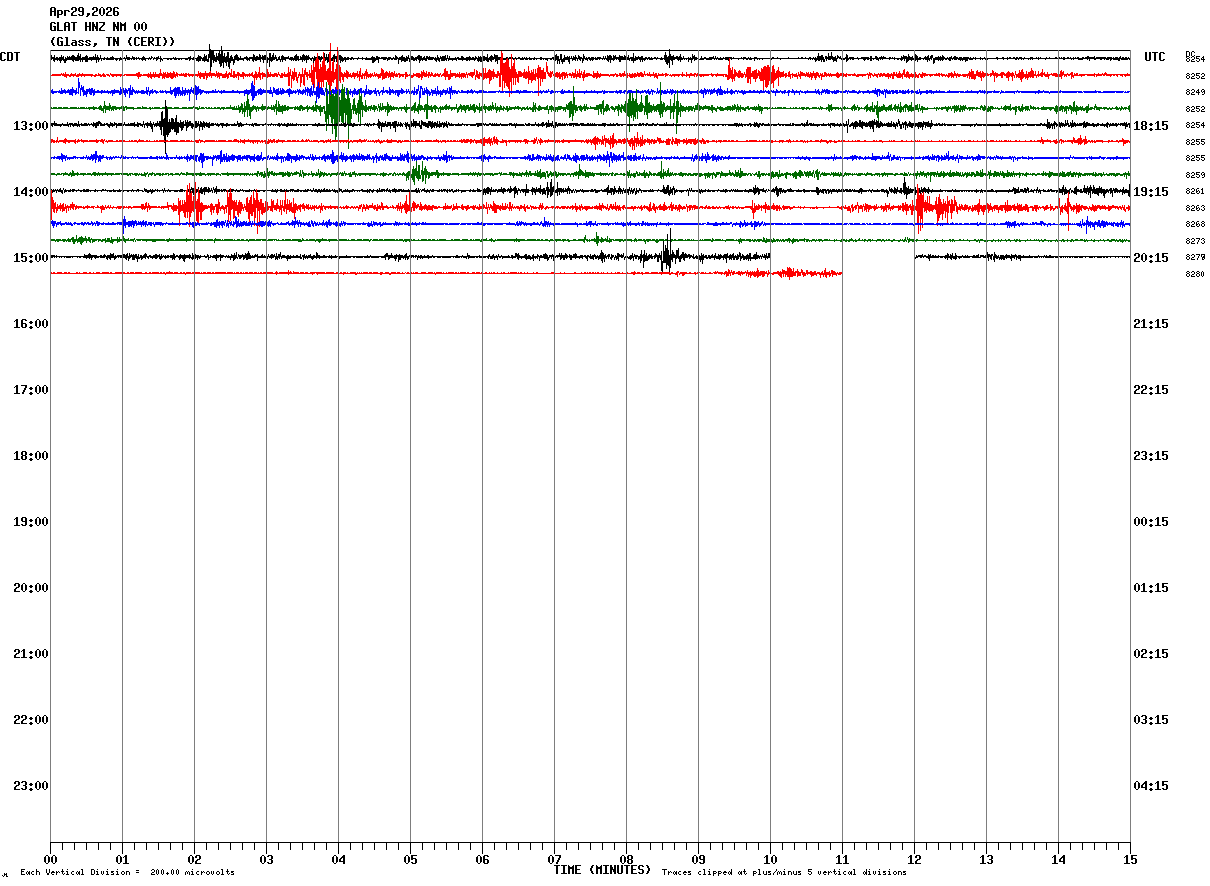This screenshot has width=1210, height=886.
Task: Click the DC offset value 8268
Action: [x=1195, y=224]
